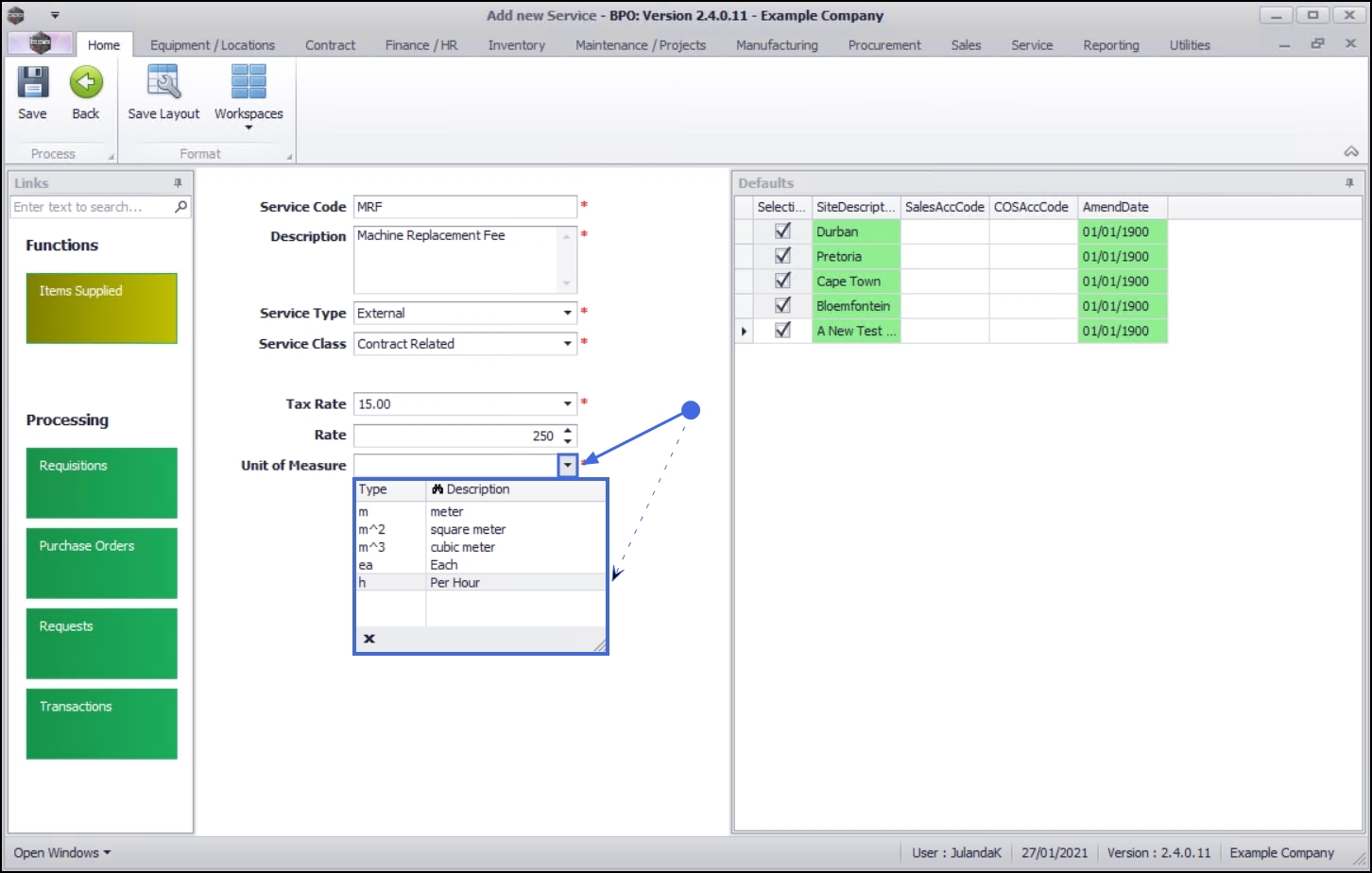Image resolution: width=1372 pixels, height=873 pixels.
Task: Switch to the Procurement tab
Action: [x=884, y=45]
